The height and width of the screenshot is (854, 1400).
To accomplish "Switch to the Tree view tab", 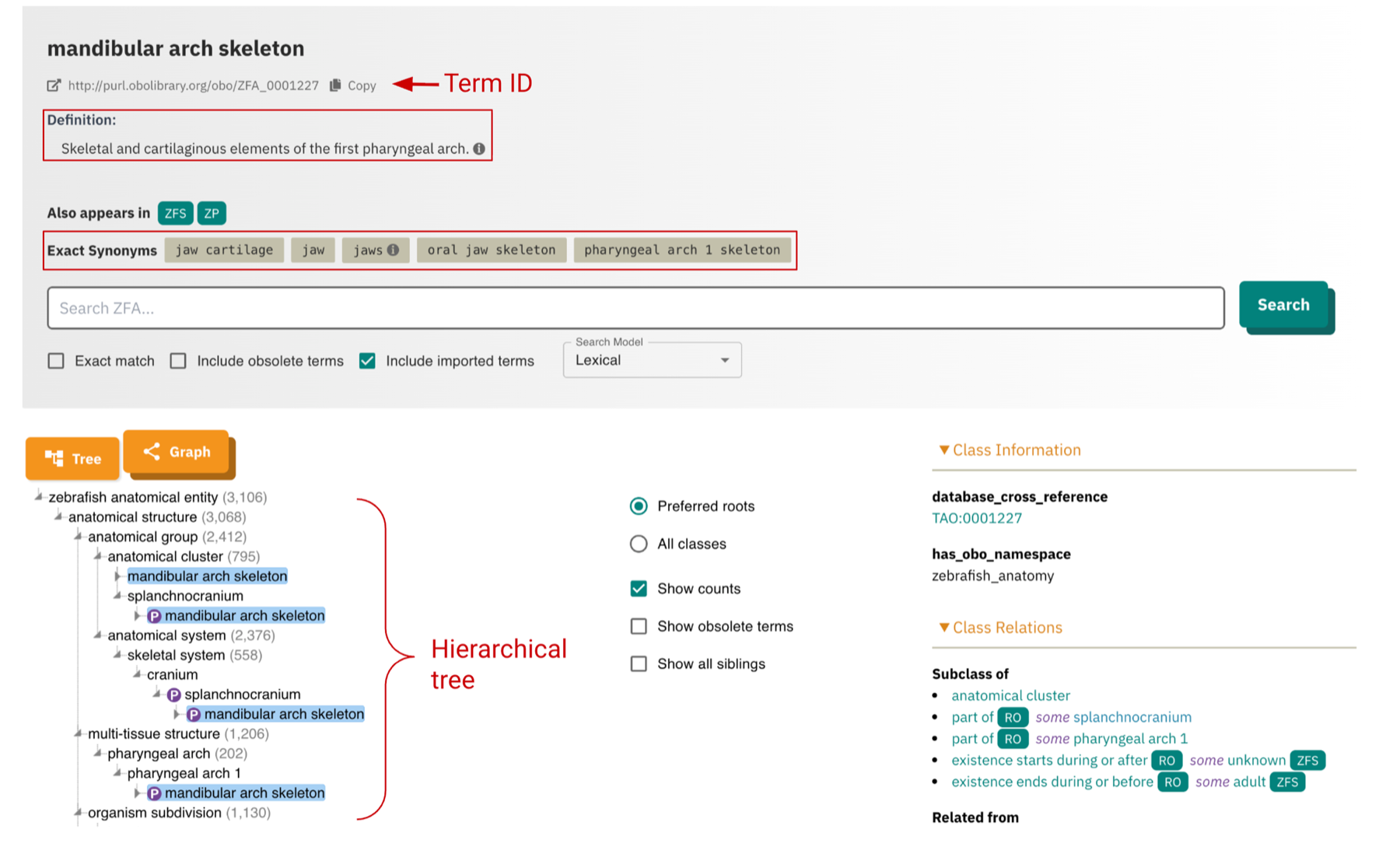I will 72,458.
